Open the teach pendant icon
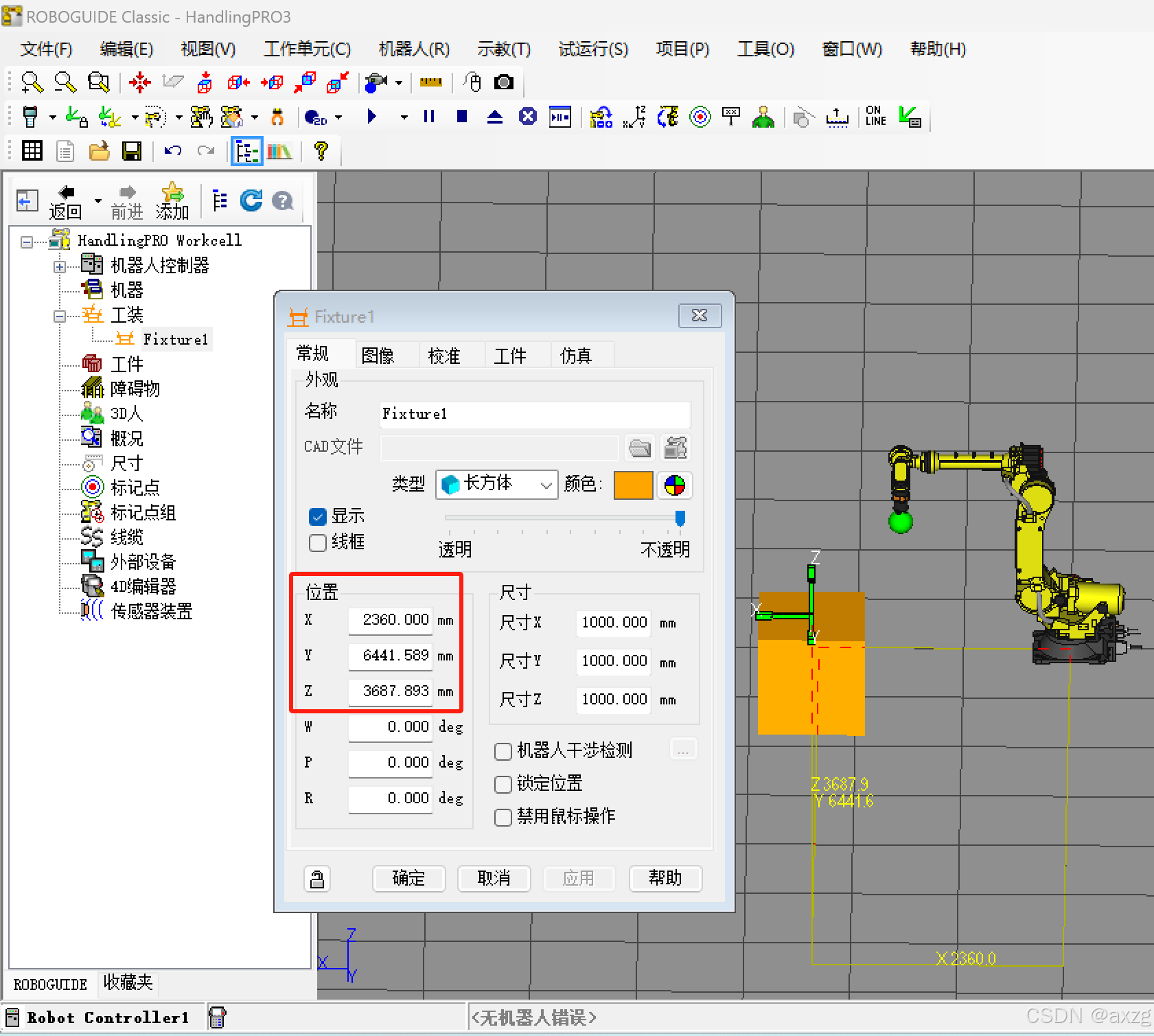Viewport: 1154px width, 1036px height. [30, 117]
